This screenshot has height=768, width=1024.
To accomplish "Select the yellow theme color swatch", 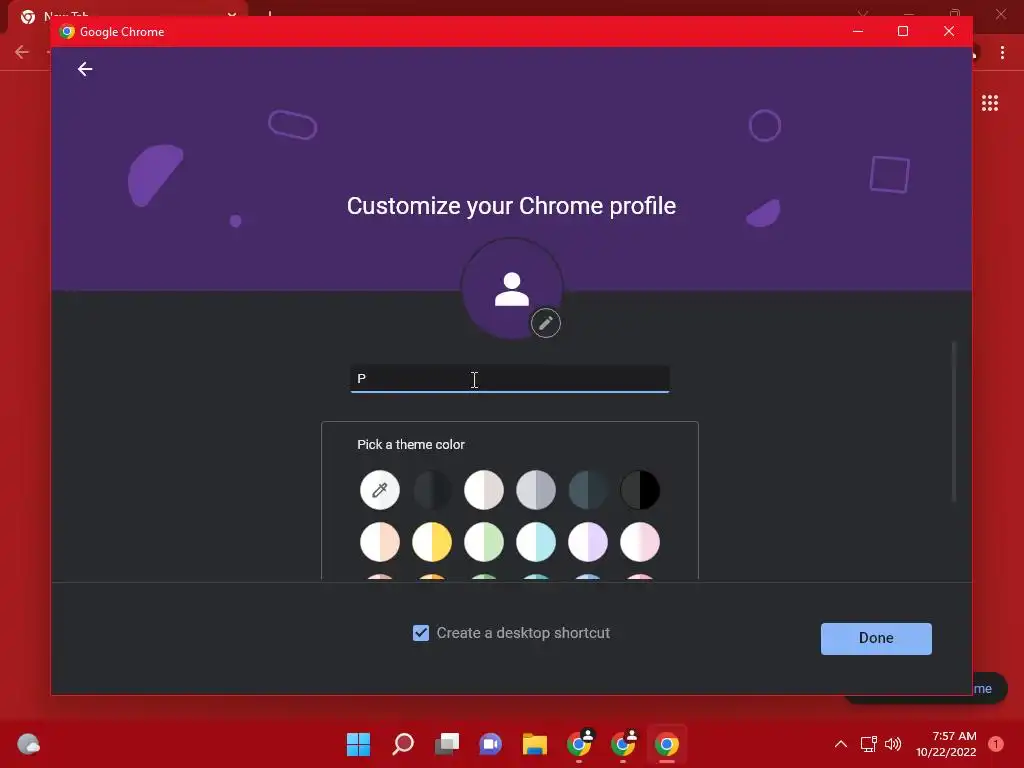I will (432, 541).
